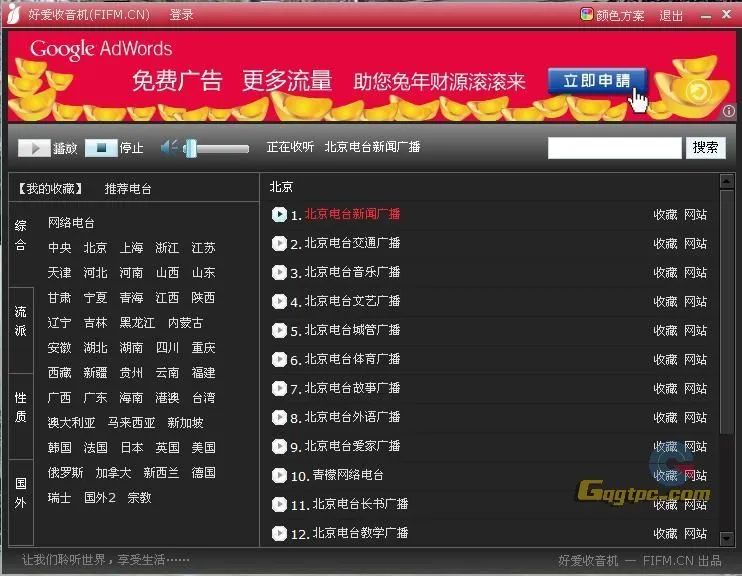Click the ad info icon on banner
The width and height of the screenshot is (742, 576).
pos(728,111)
